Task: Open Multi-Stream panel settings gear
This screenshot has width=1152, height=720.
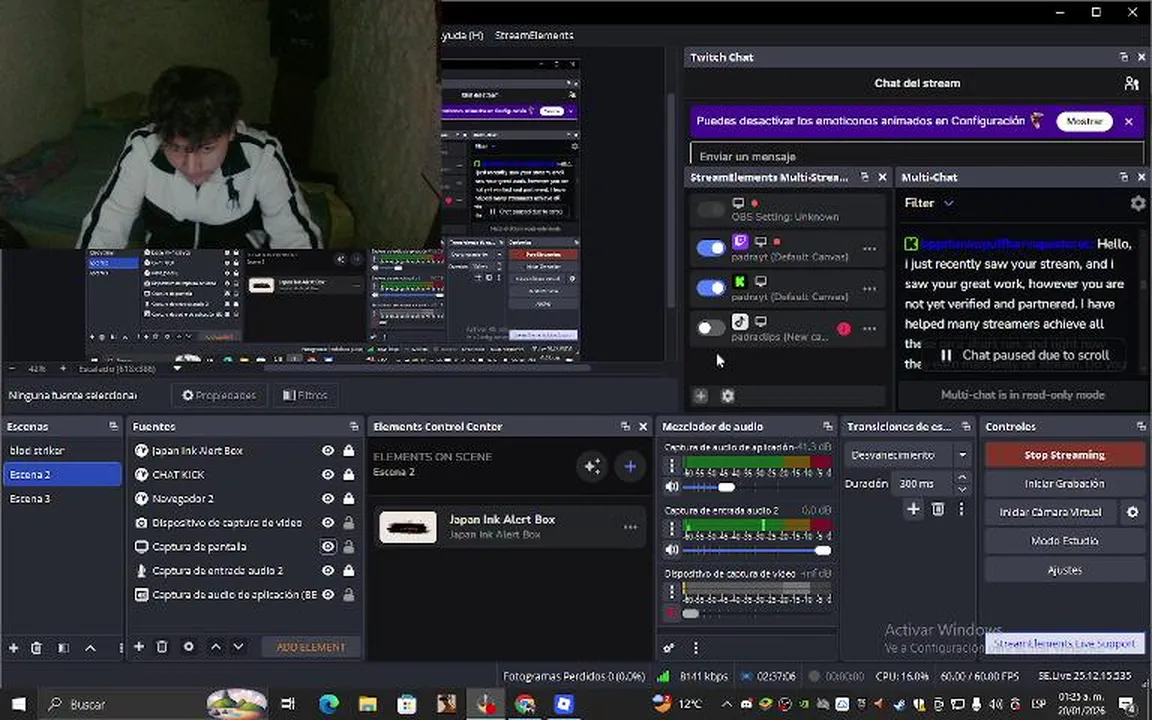Action: pos(727,395)
